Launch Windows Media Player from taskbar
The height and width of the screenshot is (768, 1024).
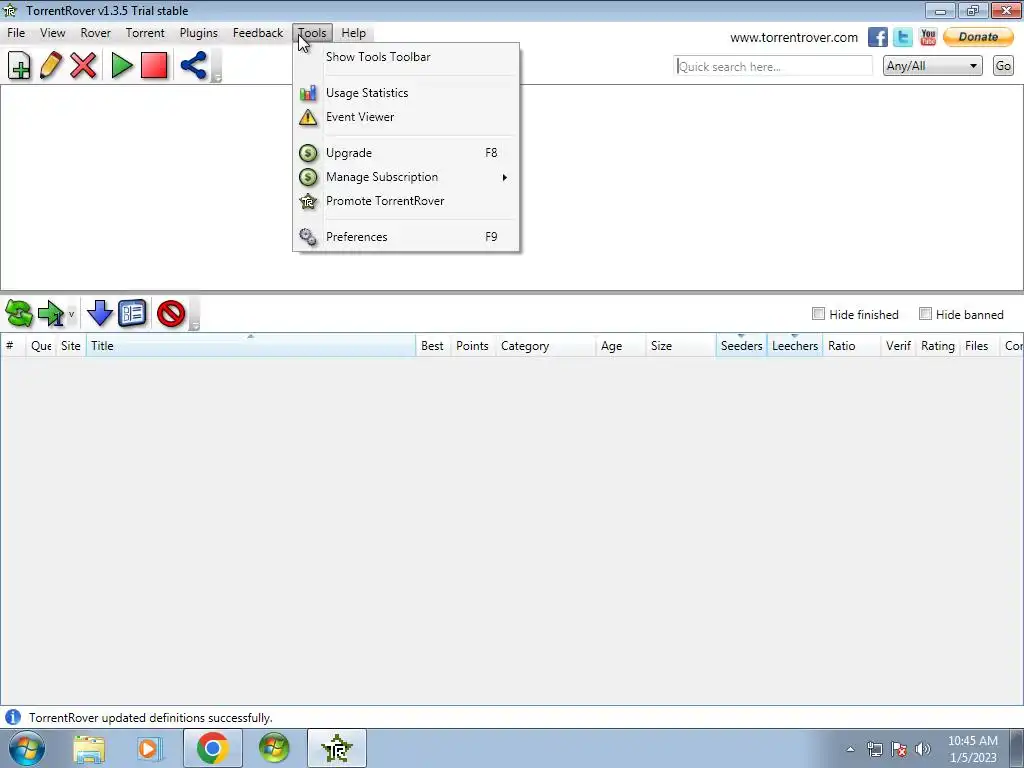(150, 748)
